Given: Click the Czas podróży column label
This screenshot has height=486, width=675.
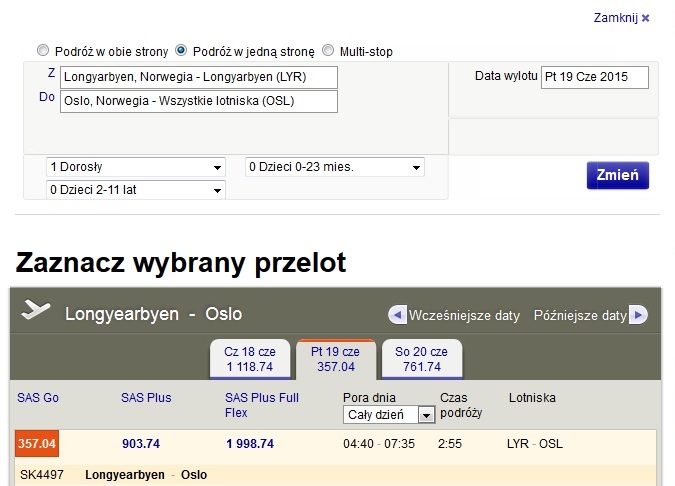Looking at the screenshot, I should (461, 405).
